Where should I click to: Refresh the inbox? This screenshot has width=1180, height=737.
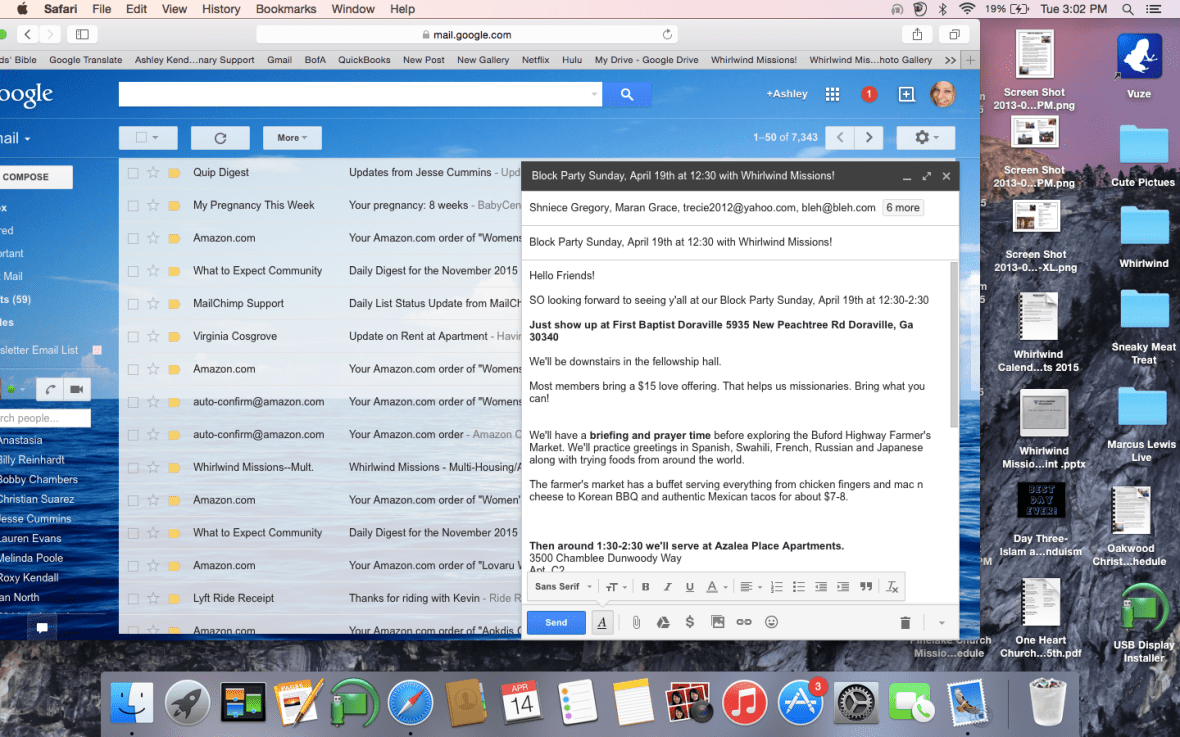click(220, 137)
